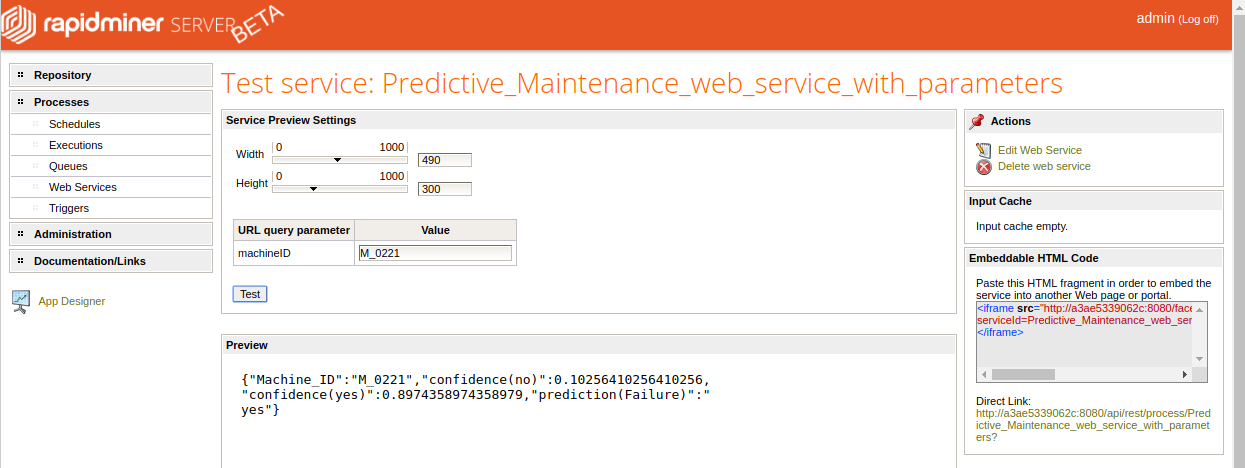Collapse the Processes section
This screenshot has width=1245, height=468.
tap(61, 102)
